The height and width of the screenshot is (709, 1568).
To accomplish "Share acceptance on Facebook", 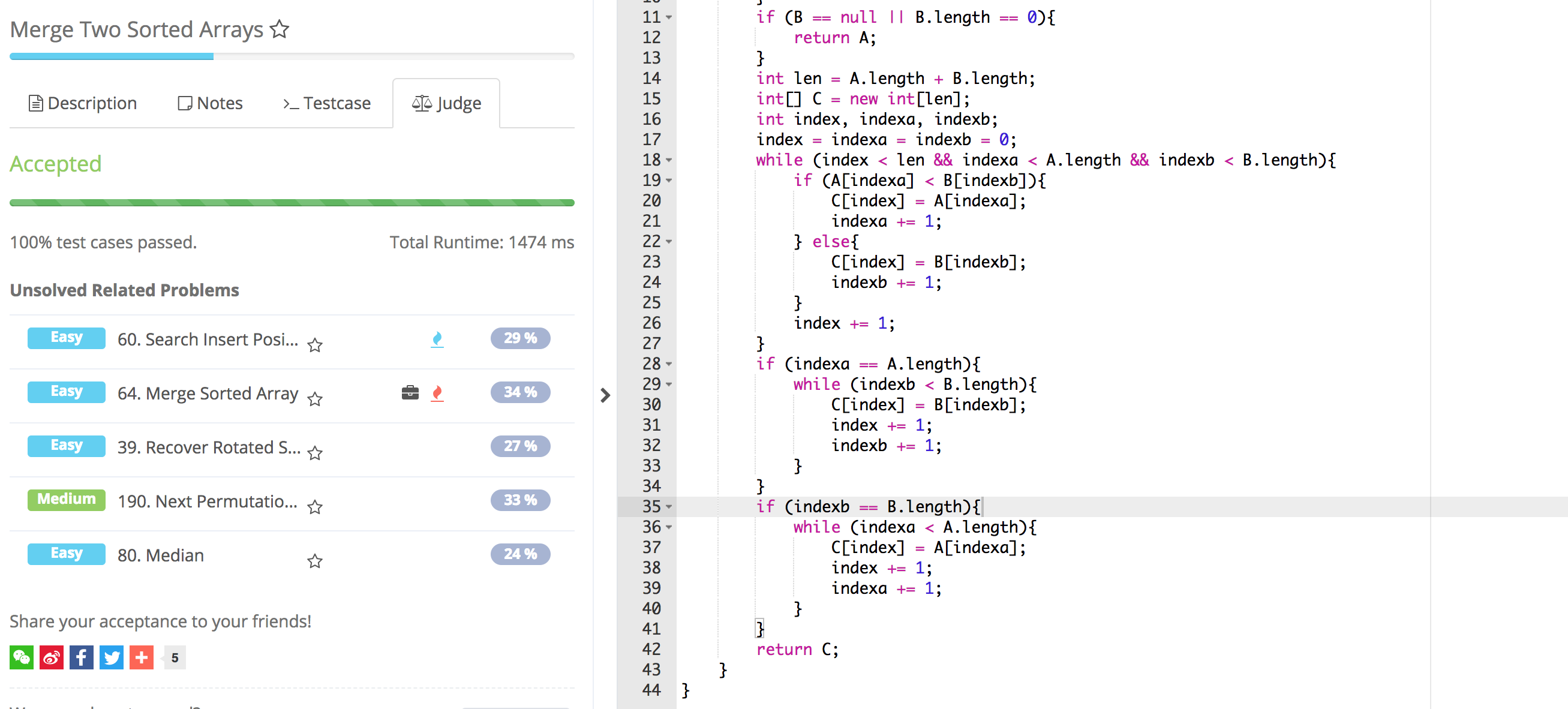I will point(81,657).
